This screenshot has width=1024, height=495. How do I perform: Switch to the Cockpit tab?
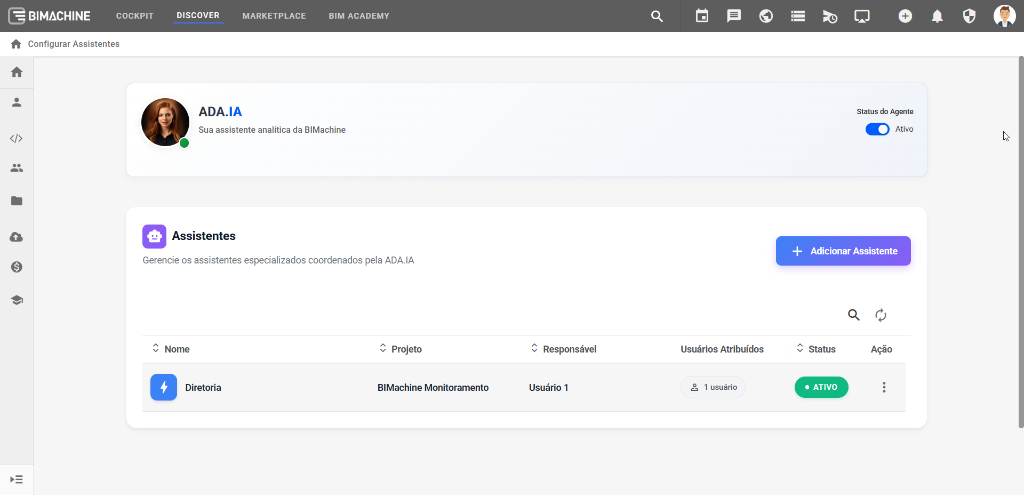click(135, 16)
